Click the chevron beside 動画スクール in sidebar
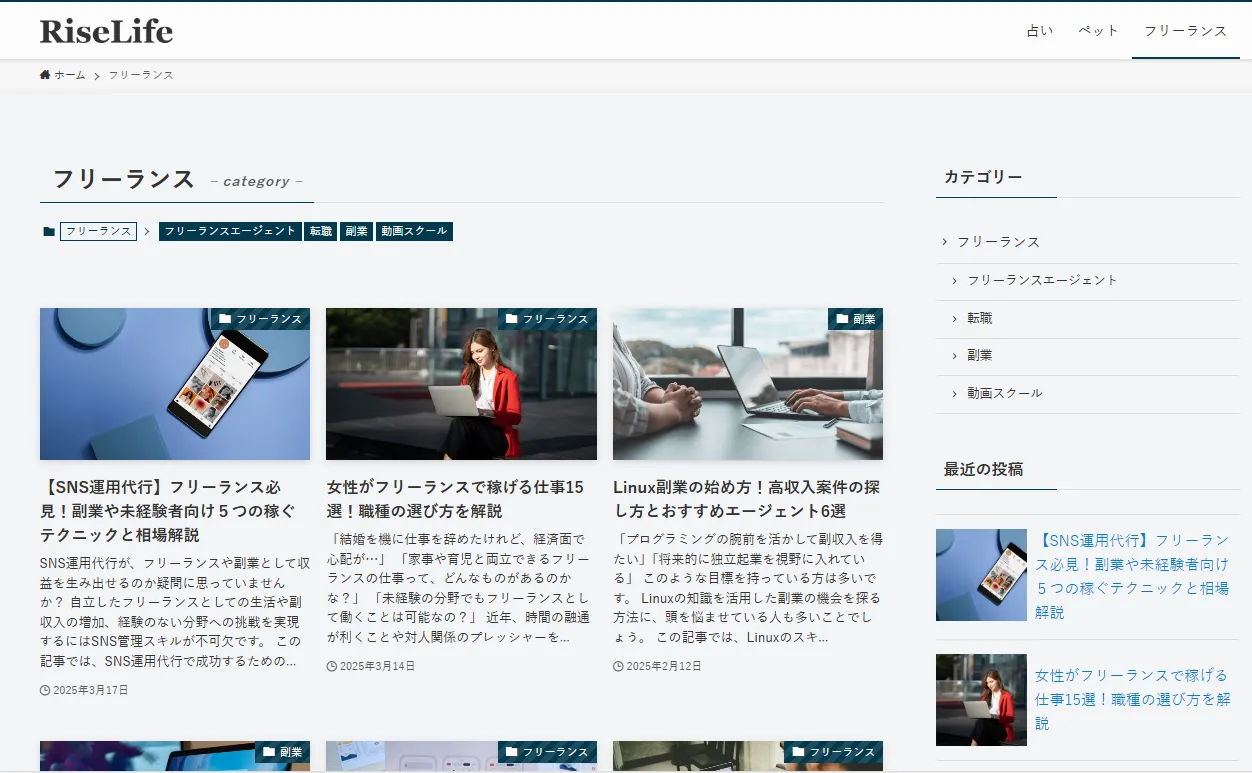This screenshot has width=1252, height=773. coord(955,394)
